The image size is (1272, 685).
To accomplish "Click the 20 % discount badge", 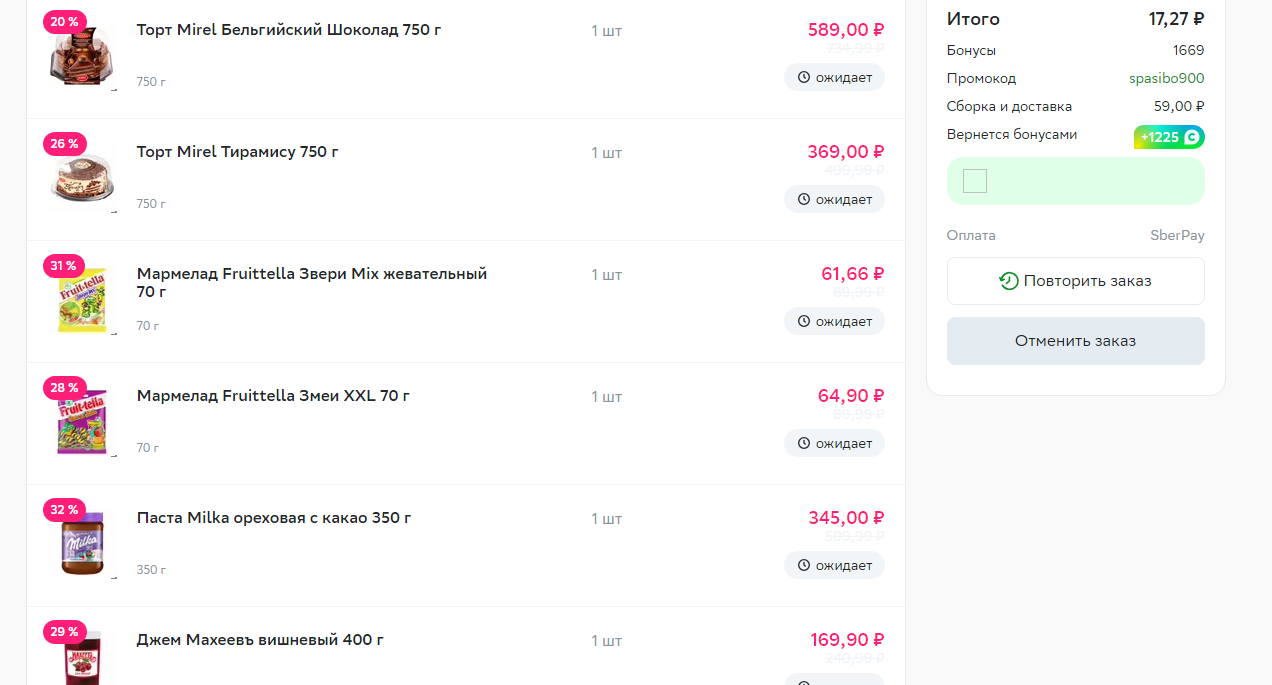I will click(x=65, y=21).
